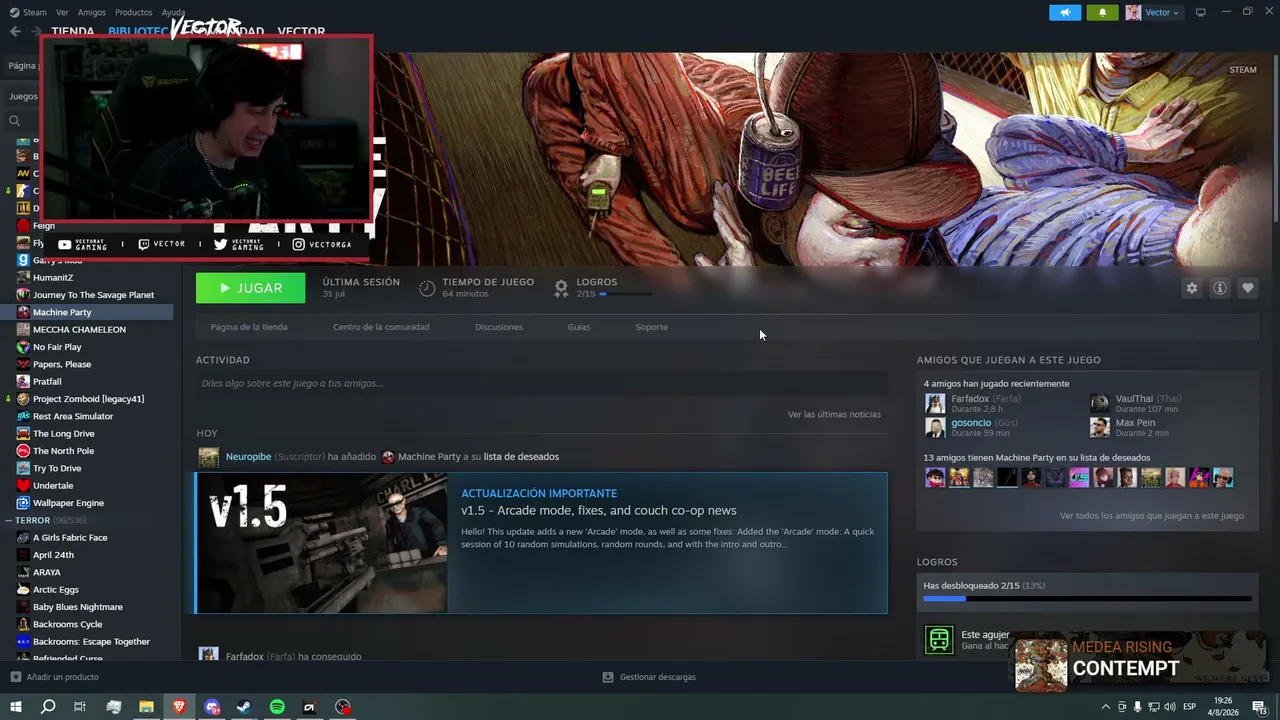Open VaulThai friend avatar
The width and height of the screenshot is (1280, 720).
[1100, 403]
